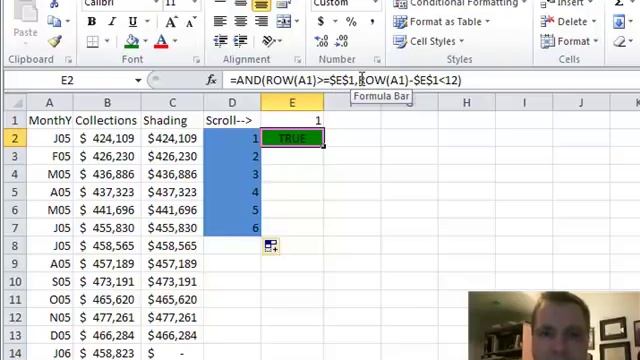
Task: Click the Borders icon
Action: point(93,41)
